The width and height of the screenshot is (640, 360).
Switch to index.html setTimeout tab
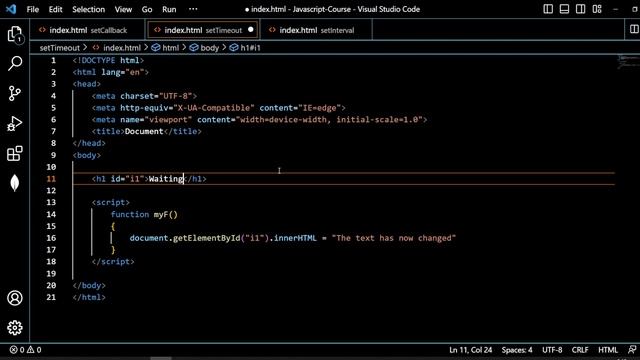coord(202,30)
